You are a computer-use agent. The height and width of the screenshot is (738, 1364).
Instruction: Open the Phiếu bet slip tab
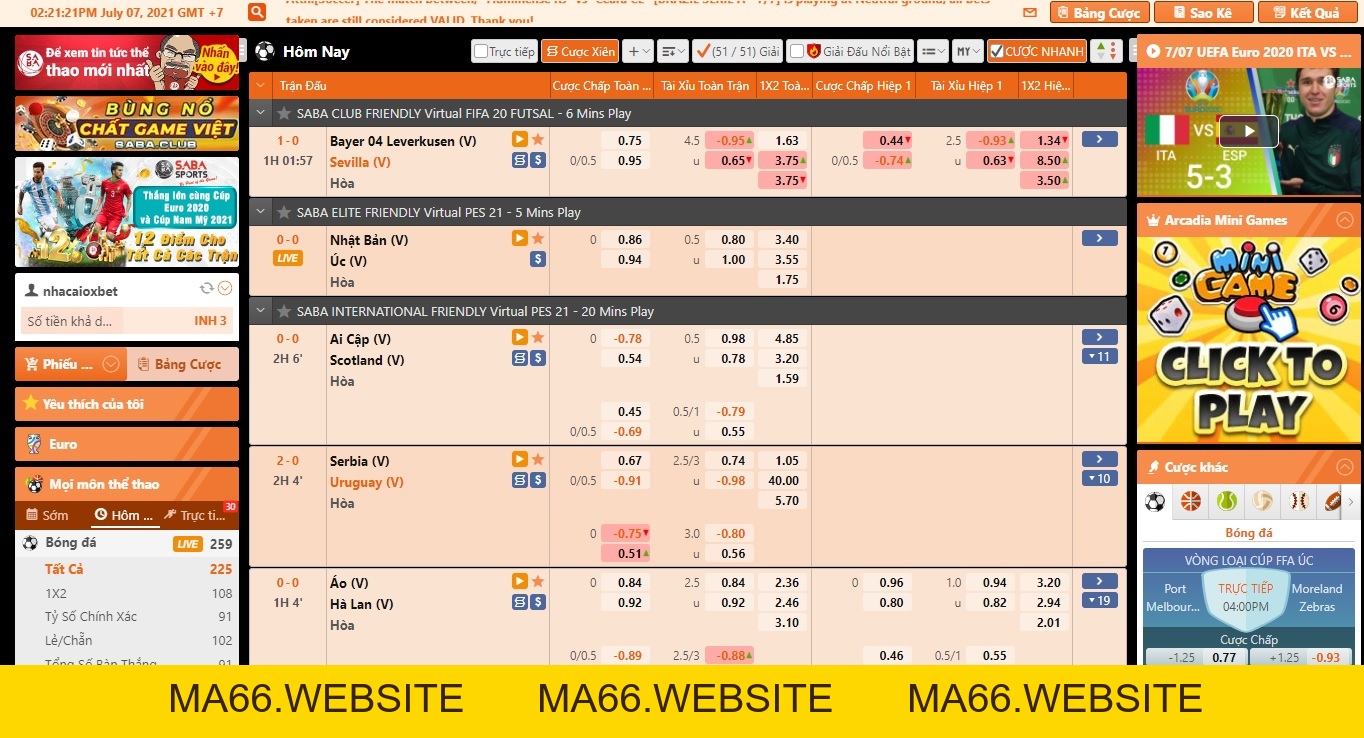70,364
